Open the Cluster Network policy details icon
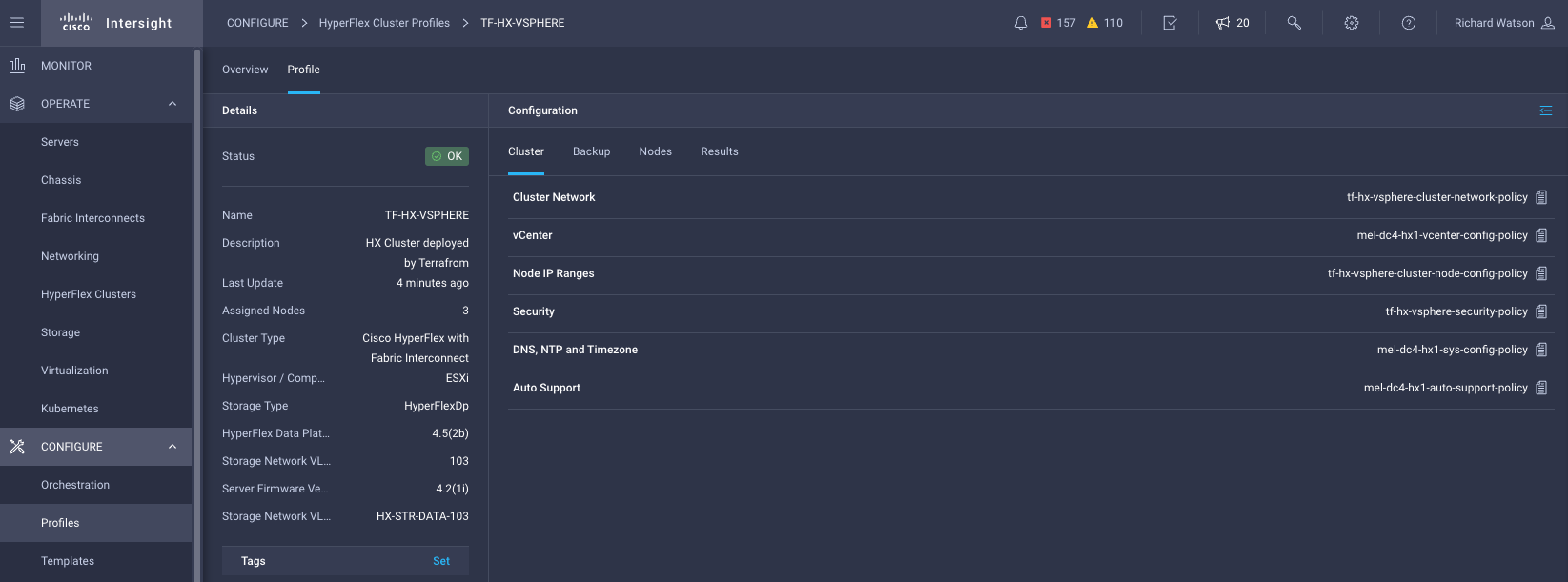 point(1541,197)
